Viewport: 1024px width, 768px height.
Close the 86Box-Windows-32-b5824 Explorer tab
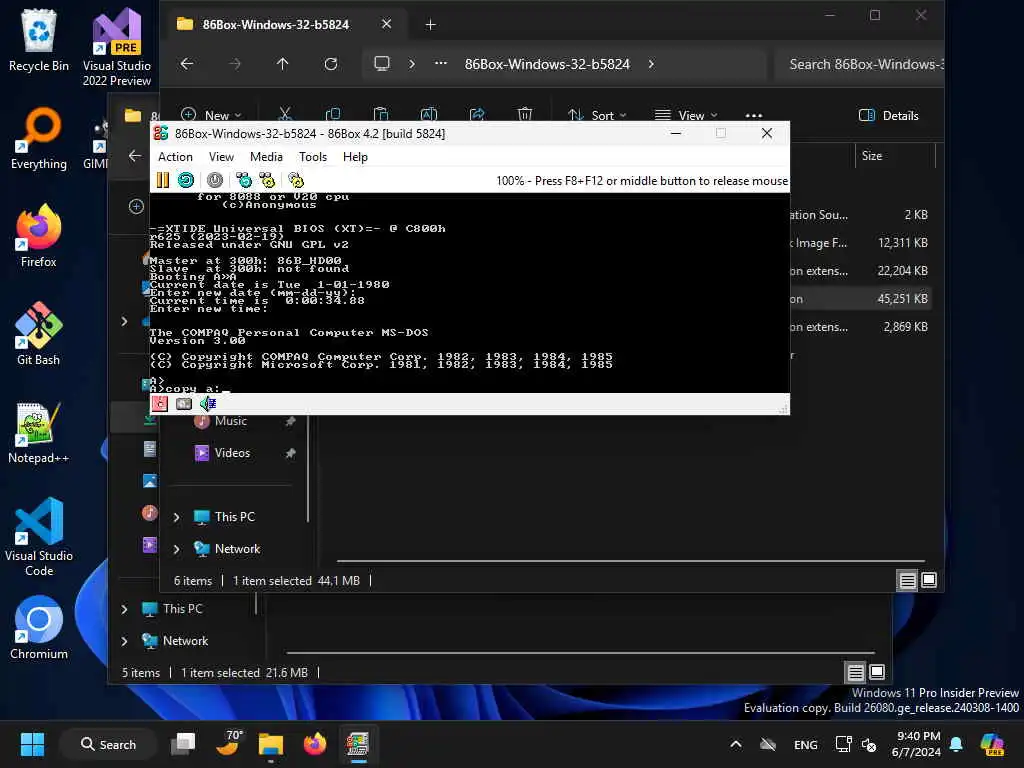point(387,24)
